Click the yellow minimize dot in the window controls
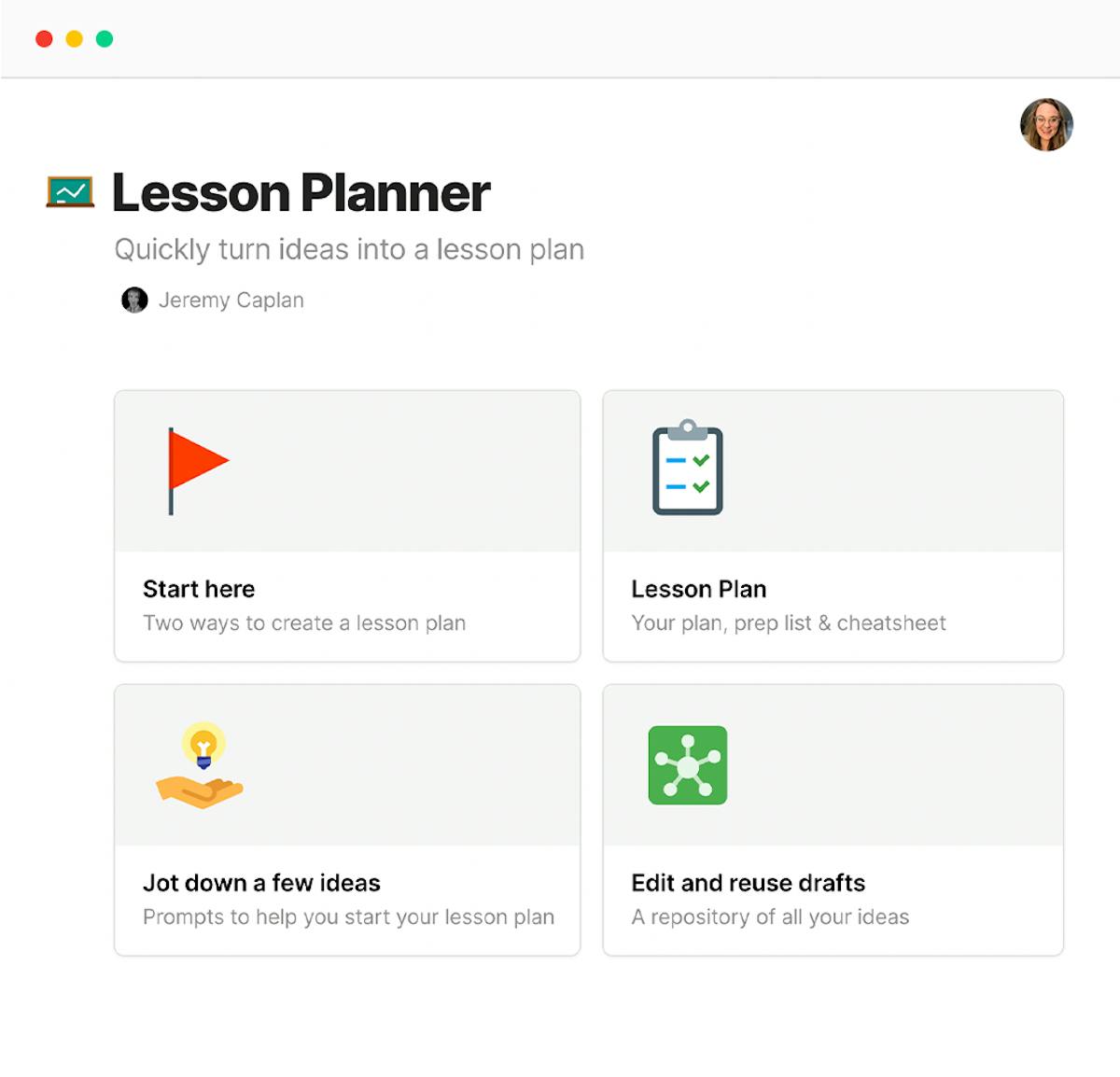1120x1077 pixels. [74, 38]
